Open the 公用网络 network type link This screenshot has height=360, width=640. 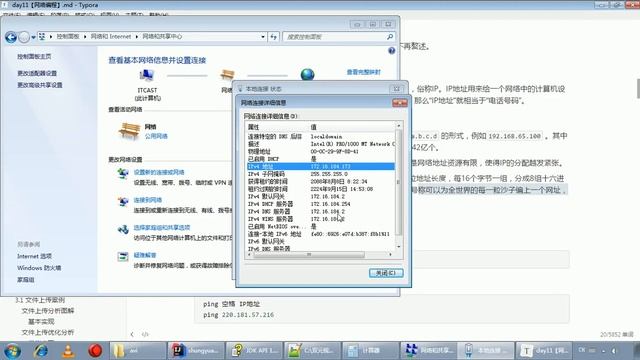(x=156, y=136)
